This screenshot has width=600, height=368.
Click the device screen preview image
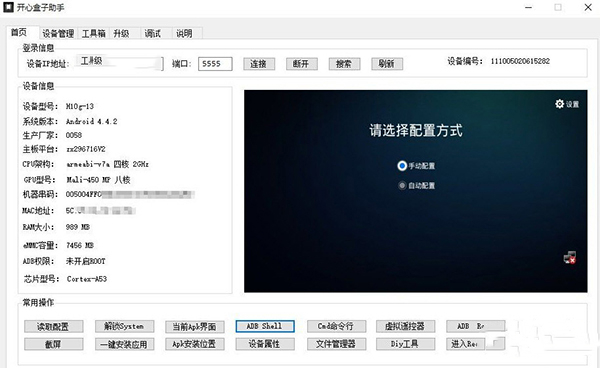click(416, 191)
